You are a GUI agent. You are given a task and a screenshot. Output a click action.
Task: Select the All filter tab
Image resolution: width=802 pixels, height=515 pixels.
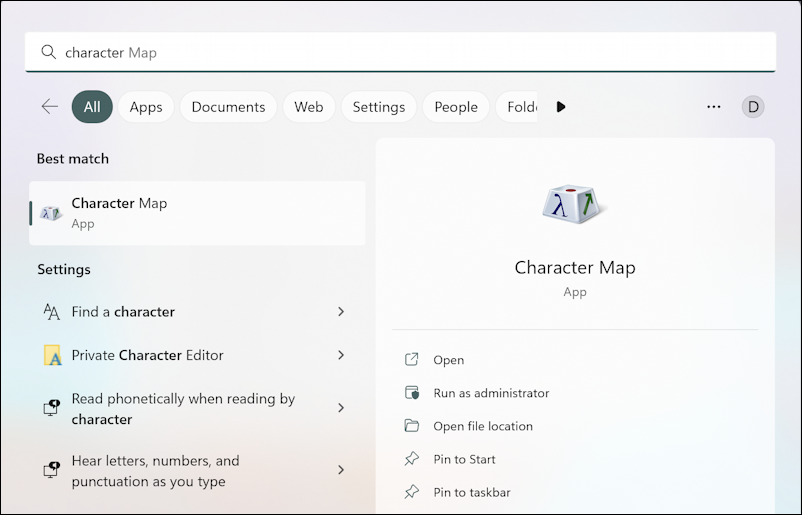point(92,107)
